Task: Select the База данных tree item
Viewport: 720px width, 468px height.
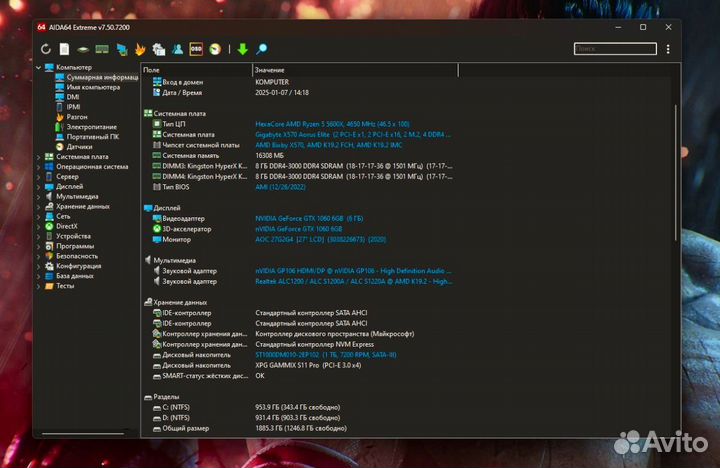Action: click(x=69, y=276)
